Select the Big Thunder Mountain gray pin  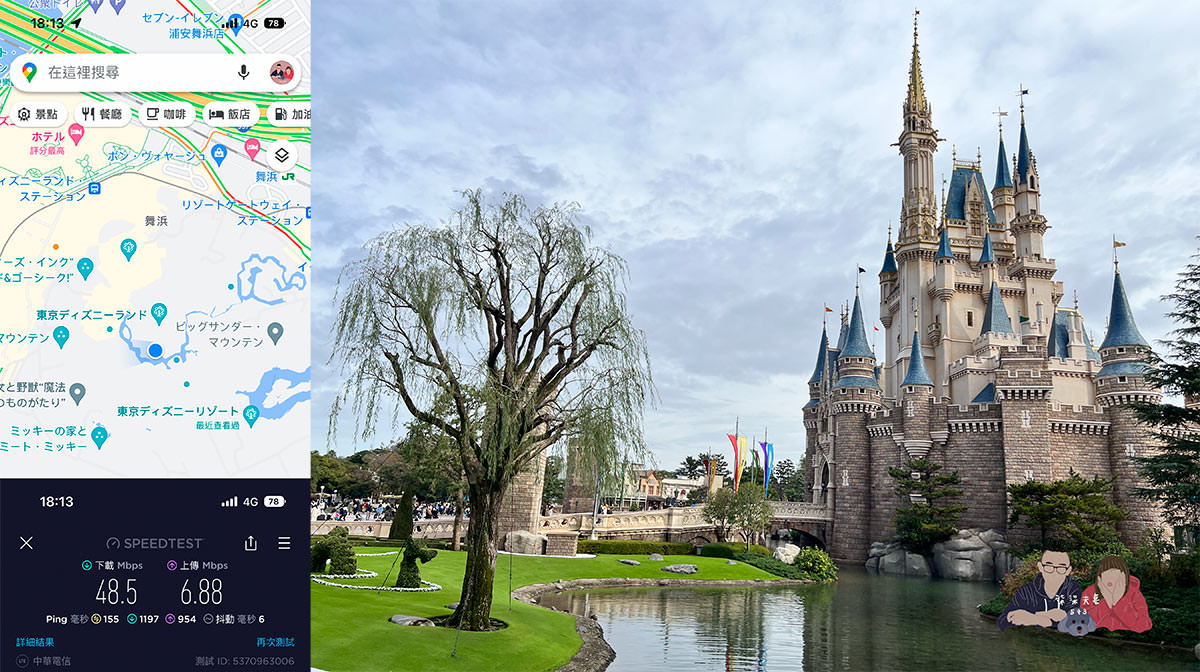275,331
